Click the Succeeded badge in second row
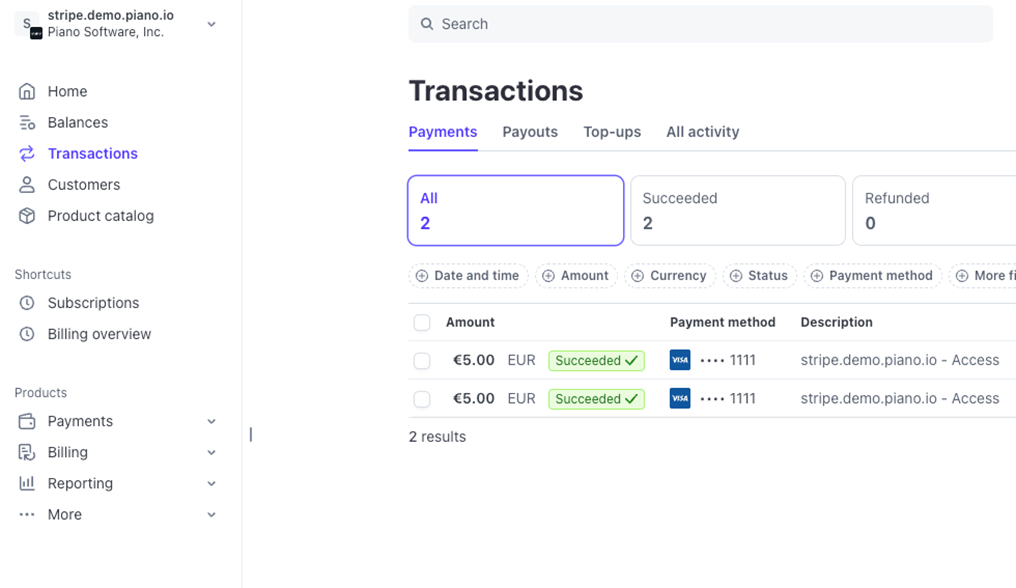The width and height of the screenshot is (1016, 588). 596,399
